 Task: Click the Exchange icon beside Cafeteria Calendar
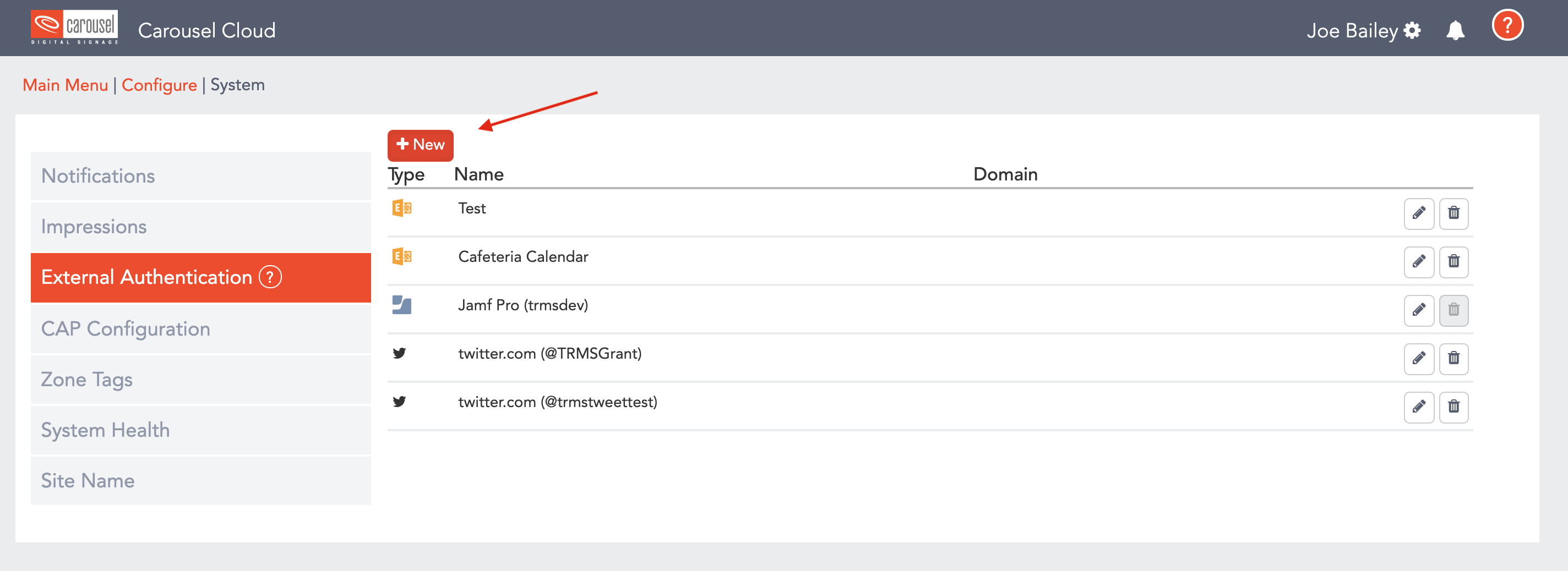pos(402,256)
